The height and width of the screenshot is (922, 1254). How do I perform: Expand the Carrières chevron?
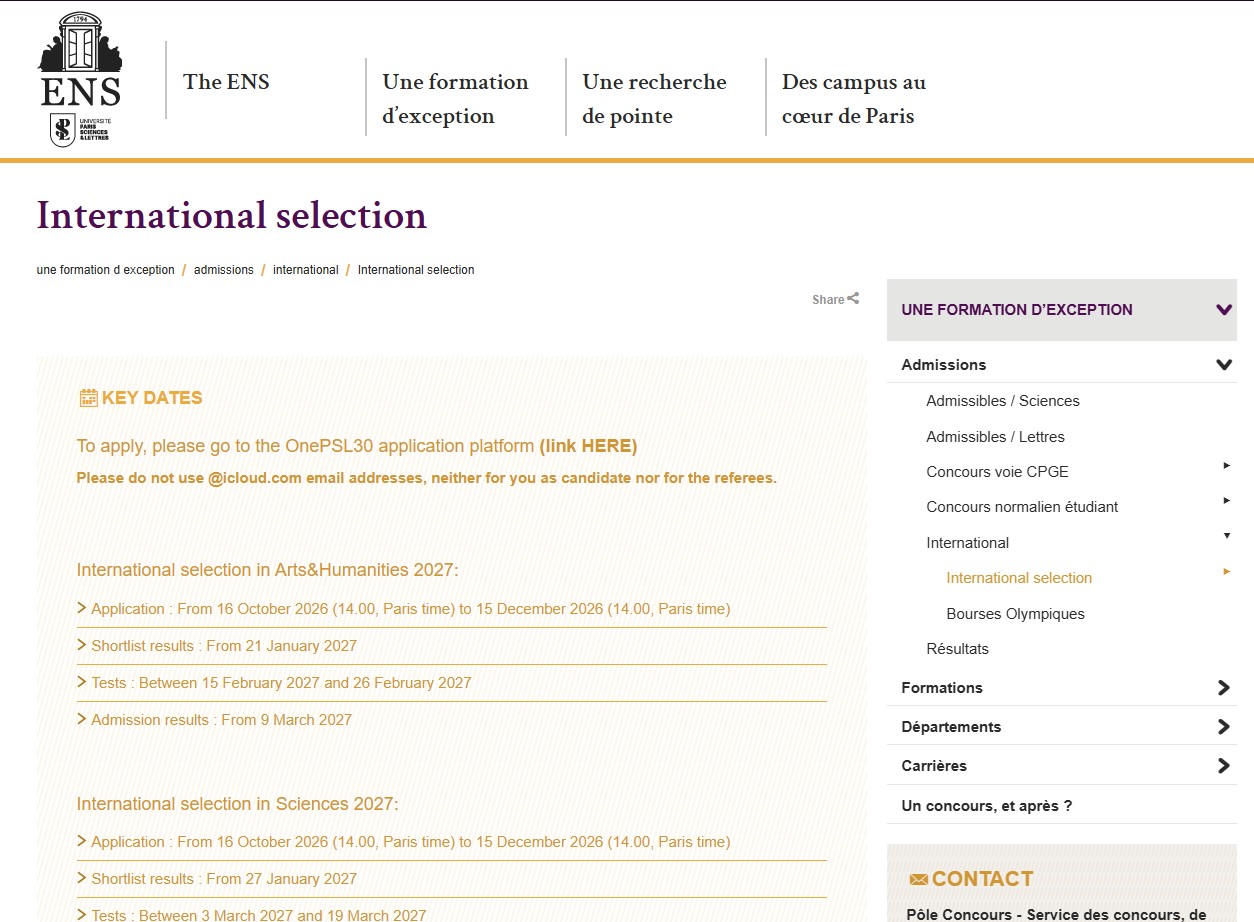pyautogui.click(x=1223, y=766)
